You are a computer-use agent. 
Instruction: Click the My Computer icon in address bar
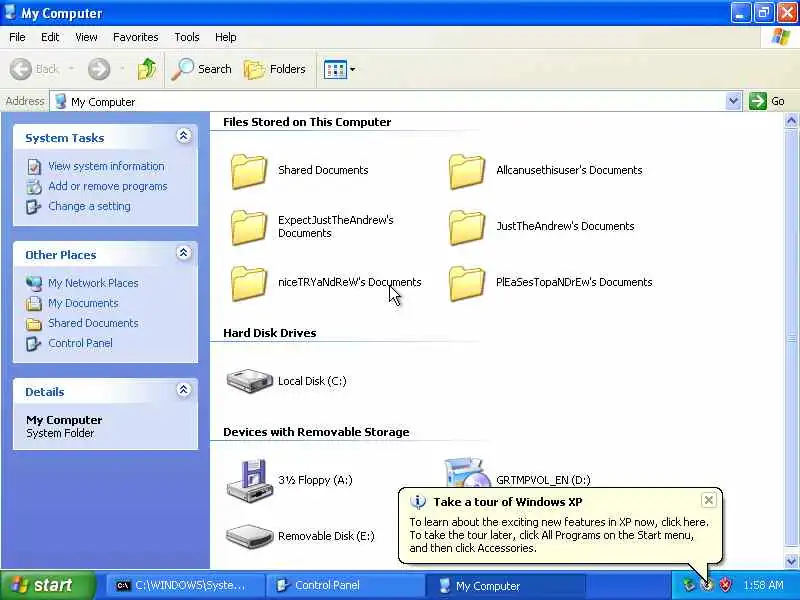pos(61,101)
